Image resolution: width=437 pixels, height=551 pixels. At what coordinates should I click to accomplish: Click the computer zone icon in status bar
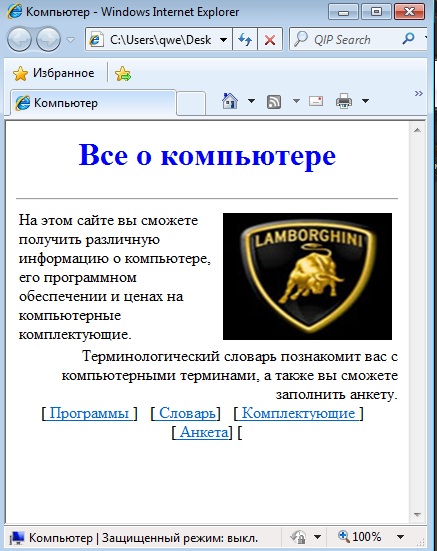click(x=17, y=537)
